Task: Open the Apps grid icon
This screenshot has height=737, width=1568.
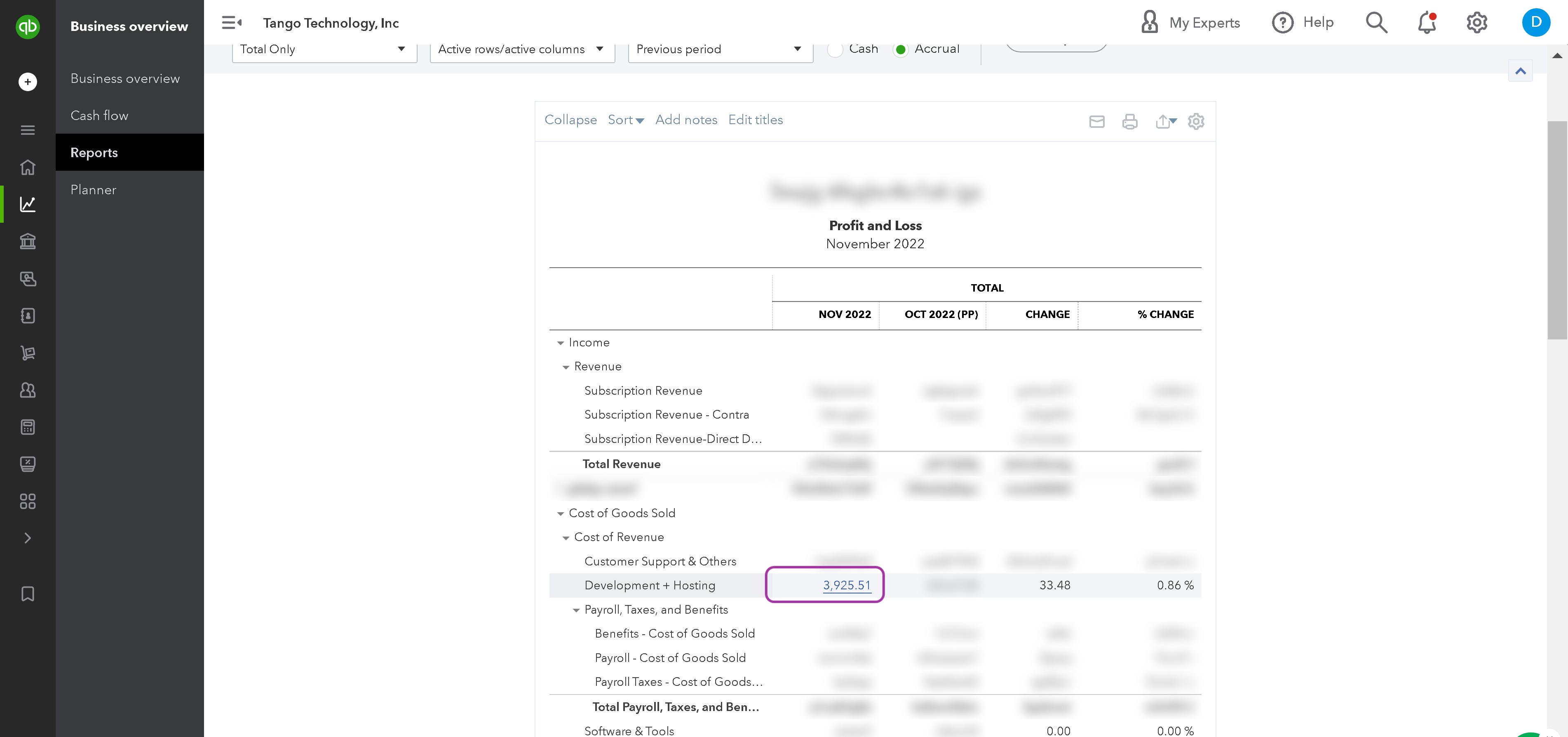Action: [27, 501]
